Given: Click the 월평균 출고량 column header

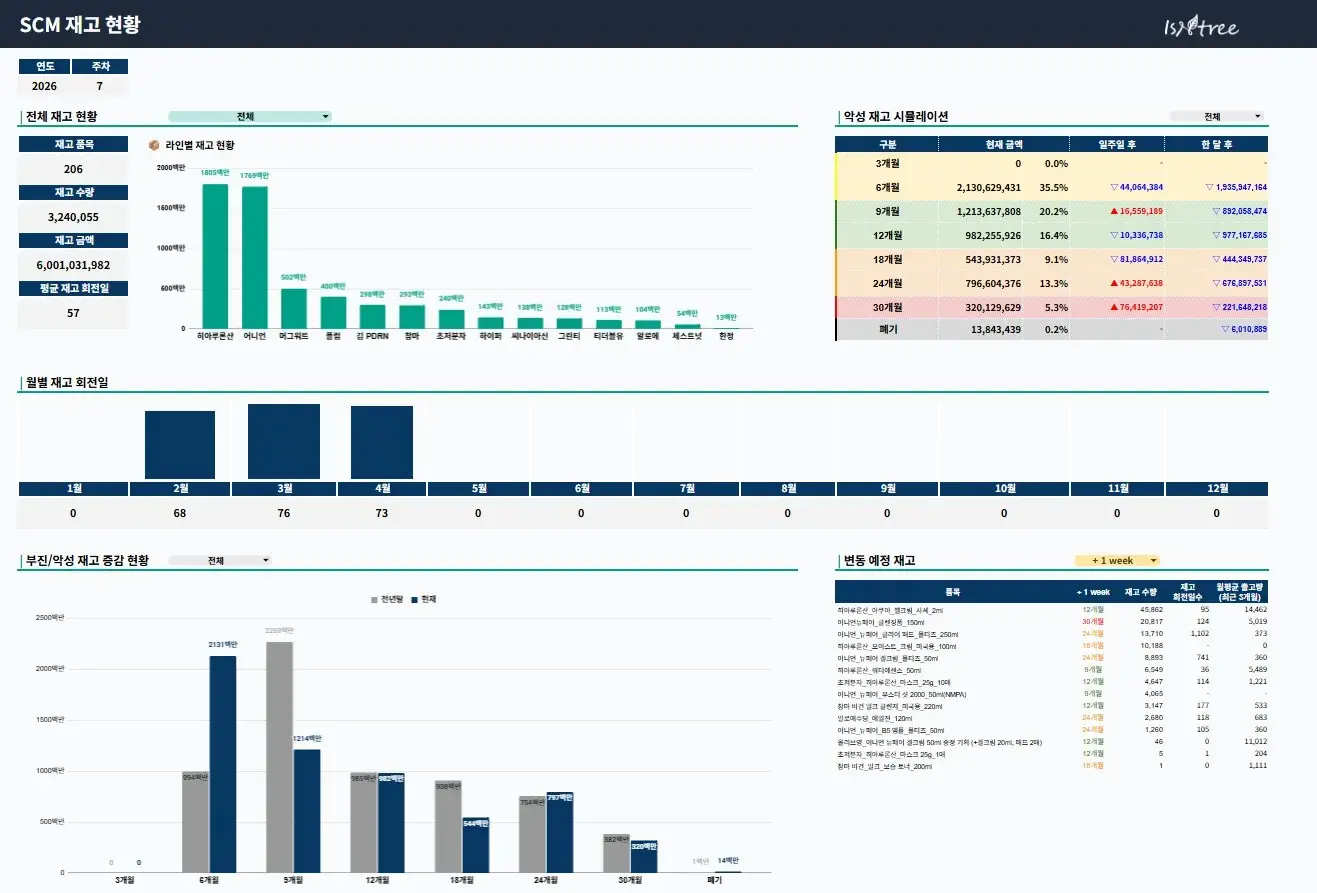Looking at the screenshot, I should 1241,591.
